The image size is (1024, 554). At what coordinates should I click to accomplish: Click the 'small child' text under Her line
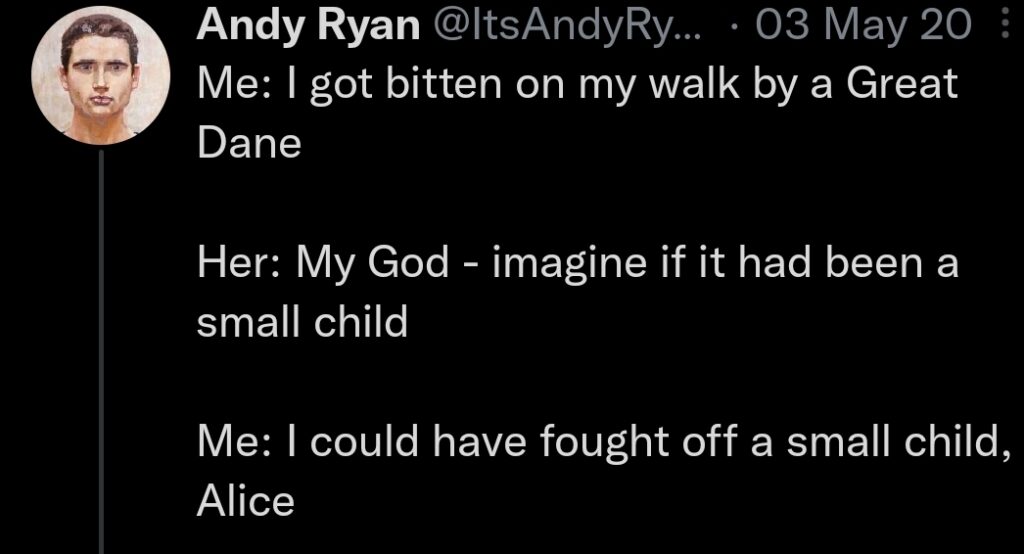tap(302, 321)
